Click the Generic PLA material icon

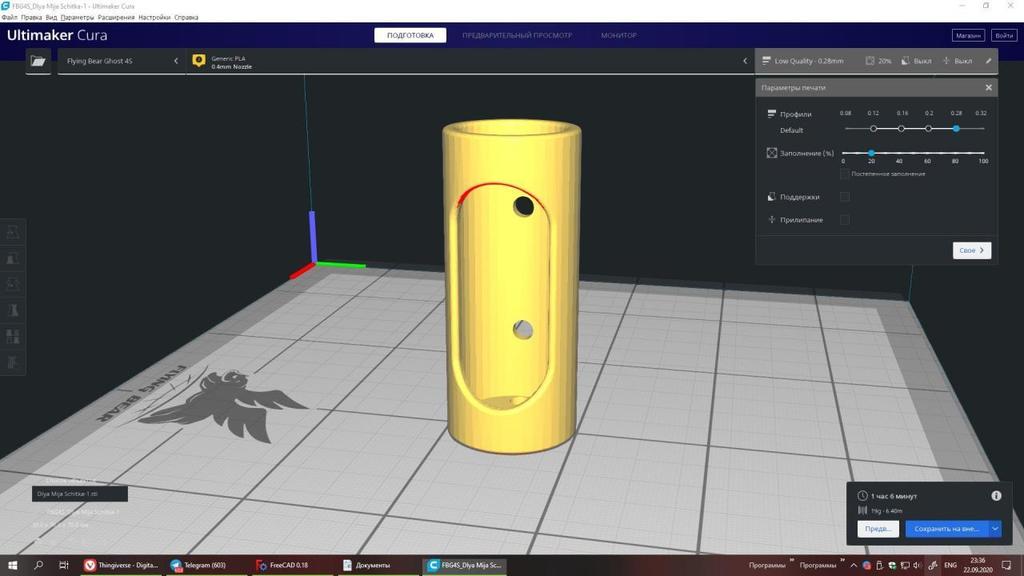[198, 61]
